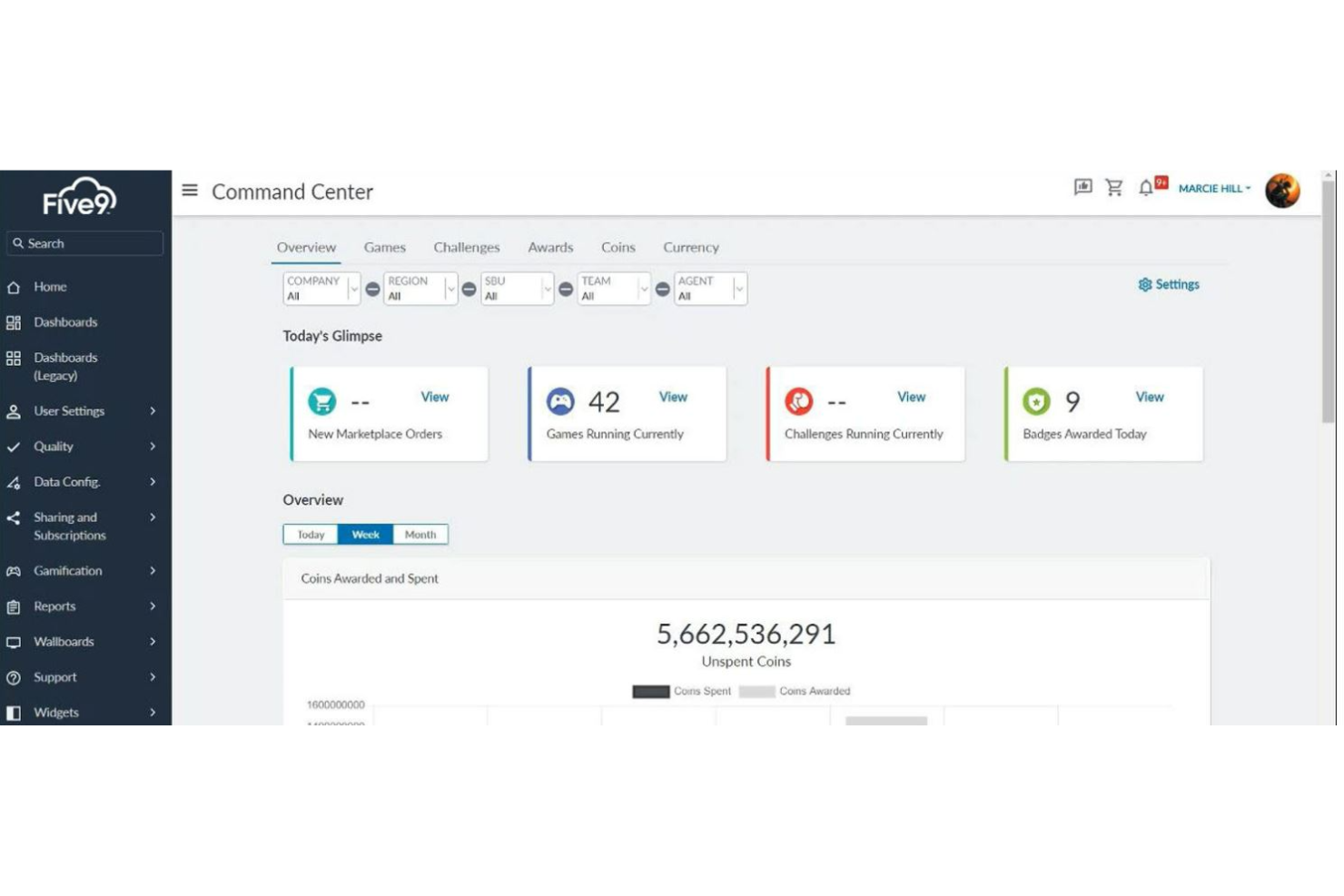The height and width of the screenshot is (896, 1344).
Task: Check notifications via the bell icon
Action: click(1146, 188)
